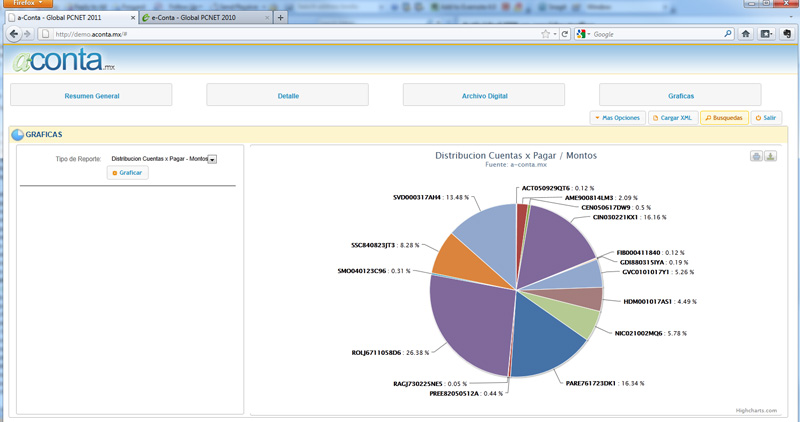Image resolution: width=800 pixels, height=422 pixels.
Task: Select the ROLJ671105BD6 26.38% pie slice
Action: 469,324
